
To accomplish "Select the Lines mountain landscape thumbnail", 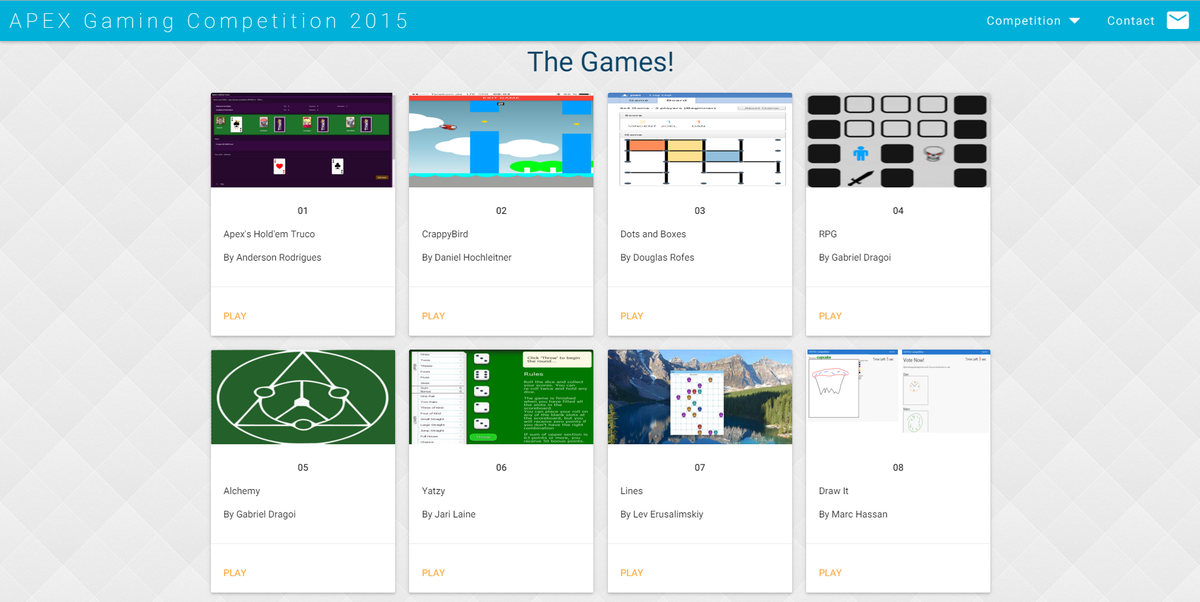I will click(x=699, y=396).
